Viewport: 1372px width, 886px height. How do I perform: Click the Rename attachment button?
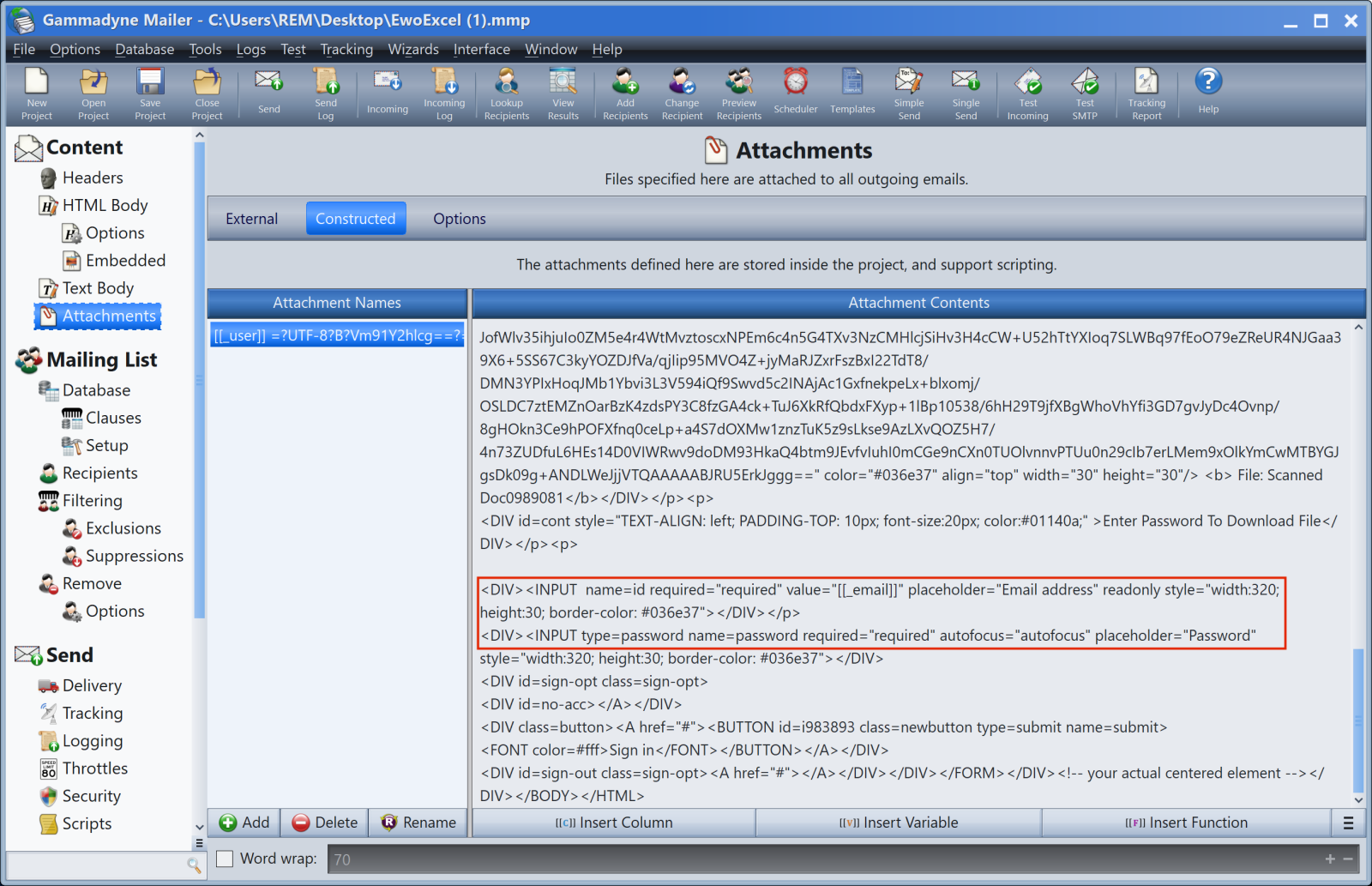coord(418,823)
